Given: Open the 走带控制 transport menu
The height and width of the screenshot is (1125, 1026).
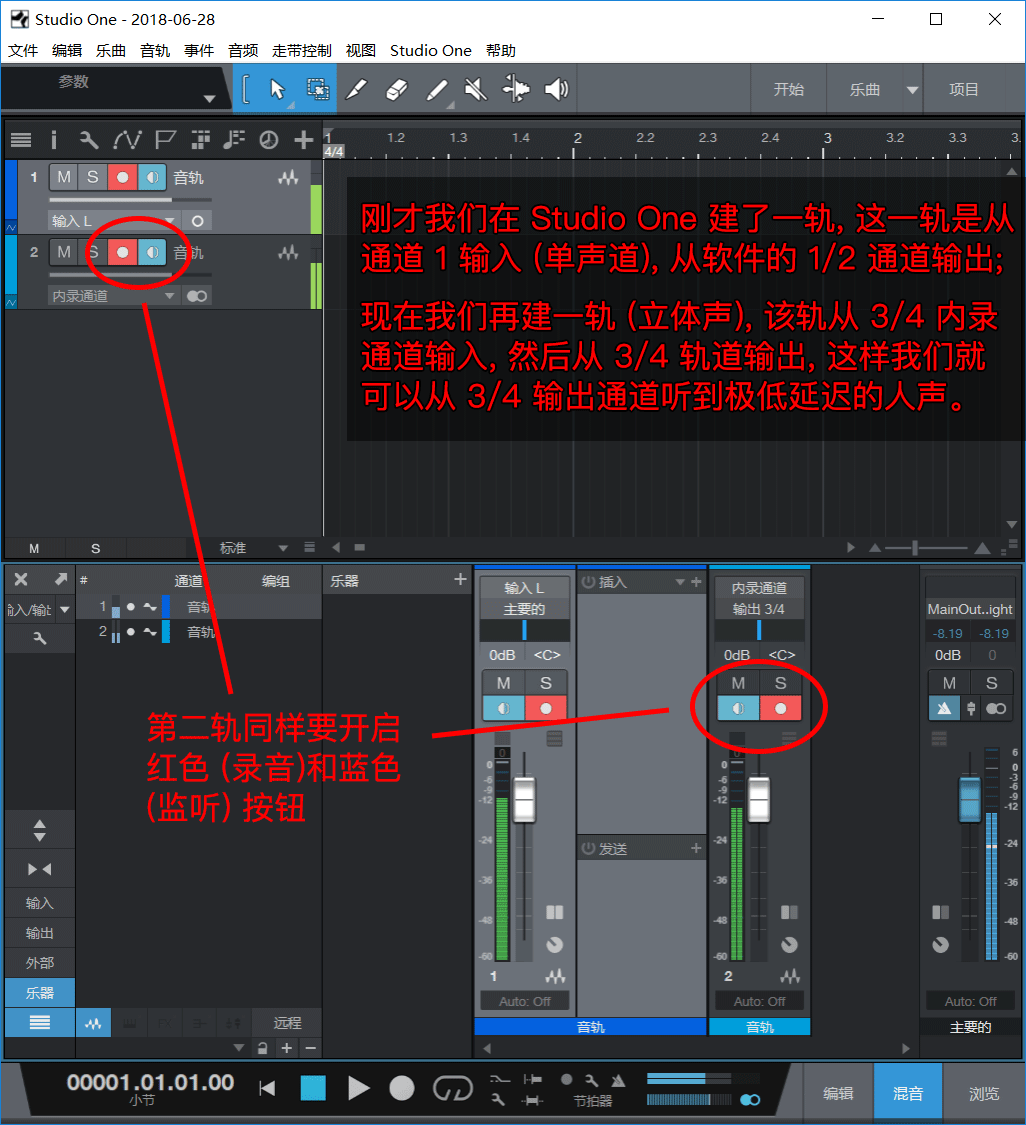Looking at the screenshot, I should click(302, 50).
